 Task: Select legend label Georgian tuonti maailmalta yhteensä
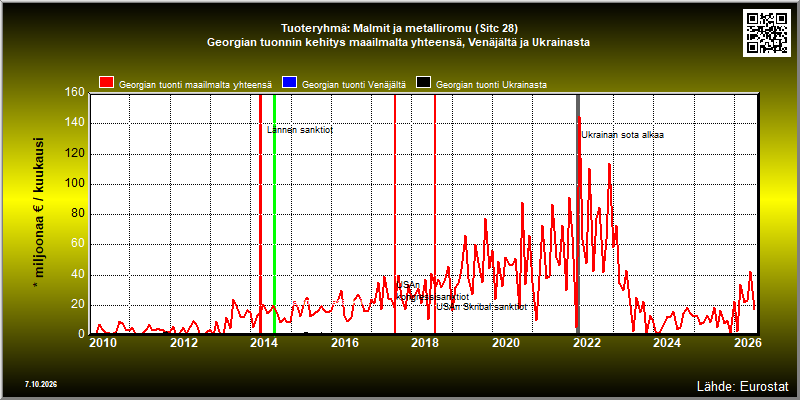point(195,85)
